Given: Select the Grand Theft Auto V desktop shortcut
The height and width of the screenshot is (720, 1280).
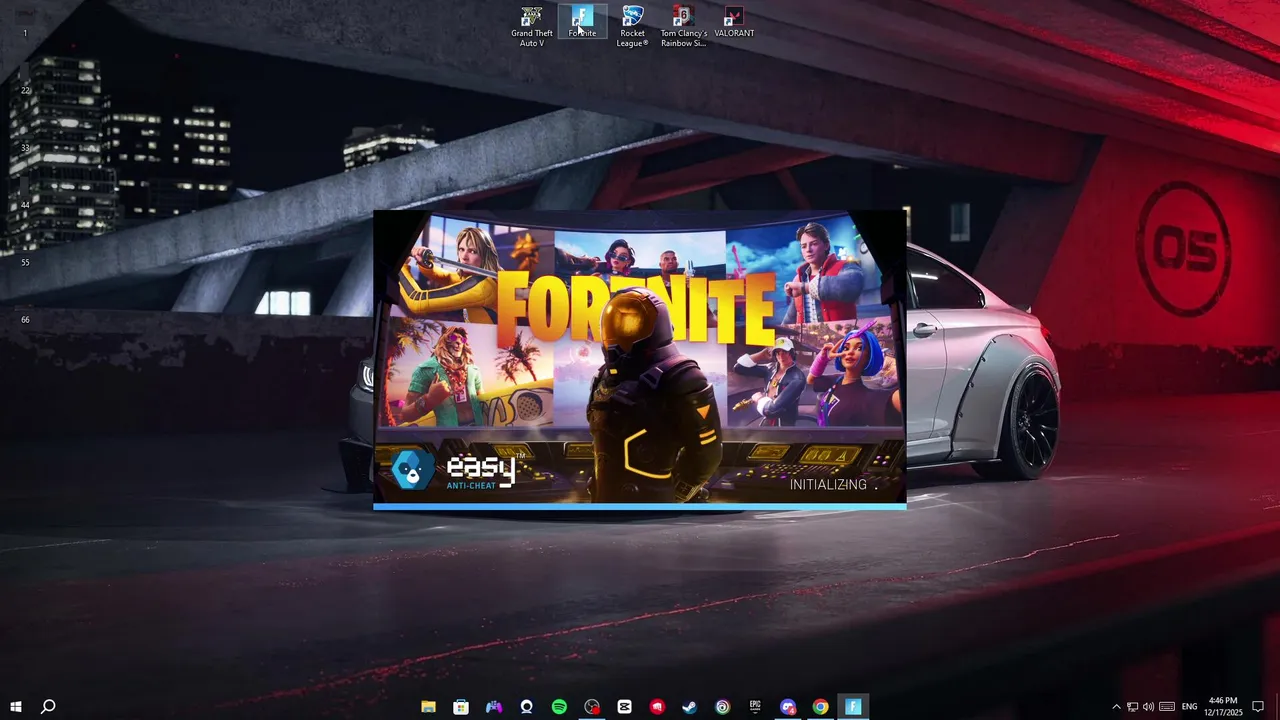Looking at the screenshot, I should (x=532, y=27).
